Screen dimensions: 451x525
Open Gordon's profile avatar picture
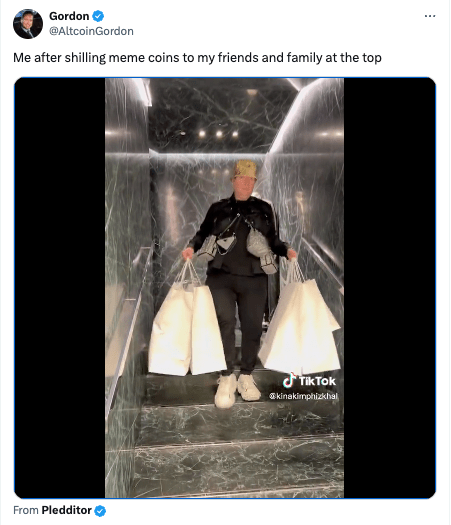(x=28, y=24)
